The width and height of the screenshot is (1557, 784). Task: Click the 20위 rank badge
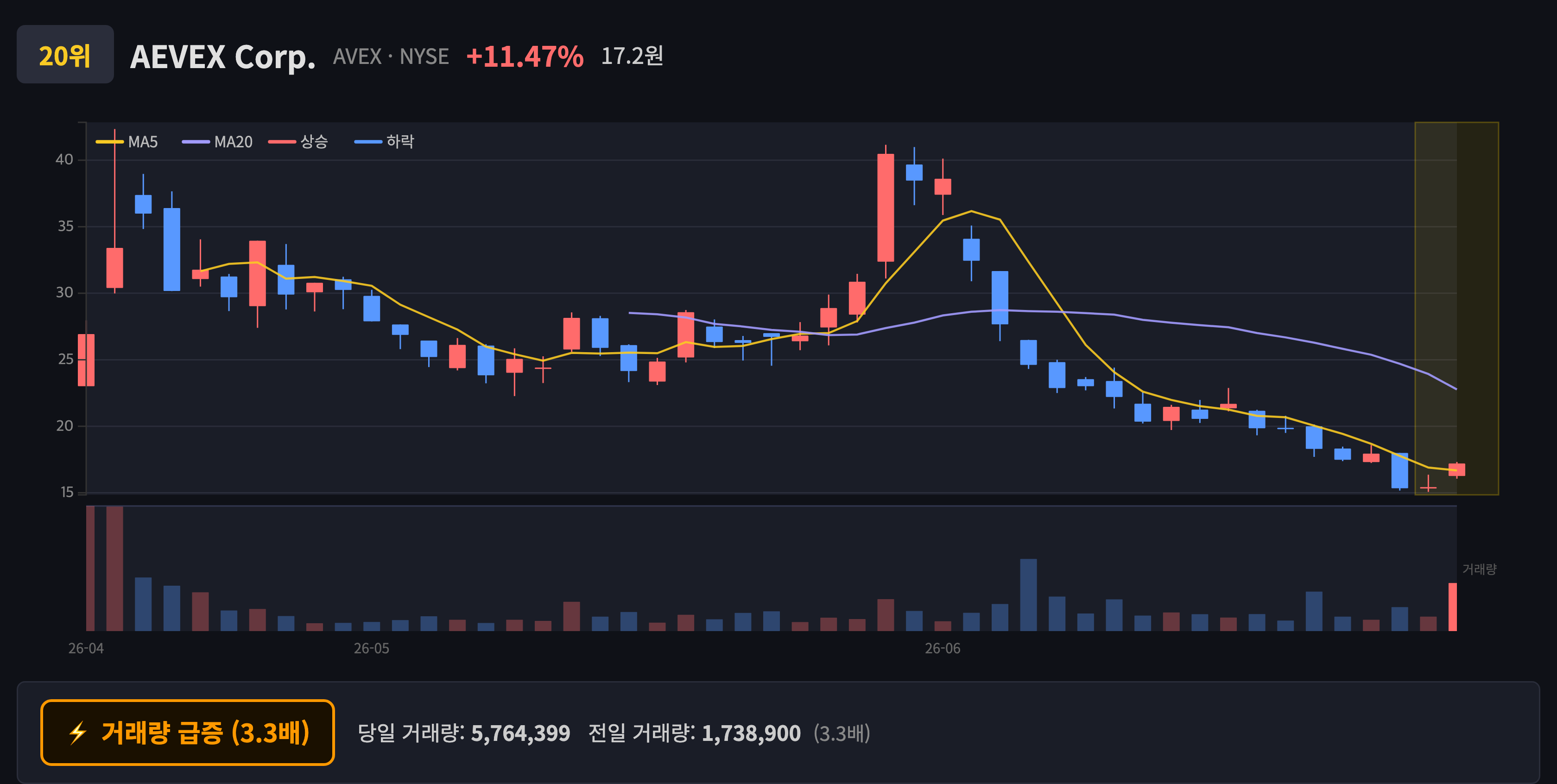(x=65, y=54)
